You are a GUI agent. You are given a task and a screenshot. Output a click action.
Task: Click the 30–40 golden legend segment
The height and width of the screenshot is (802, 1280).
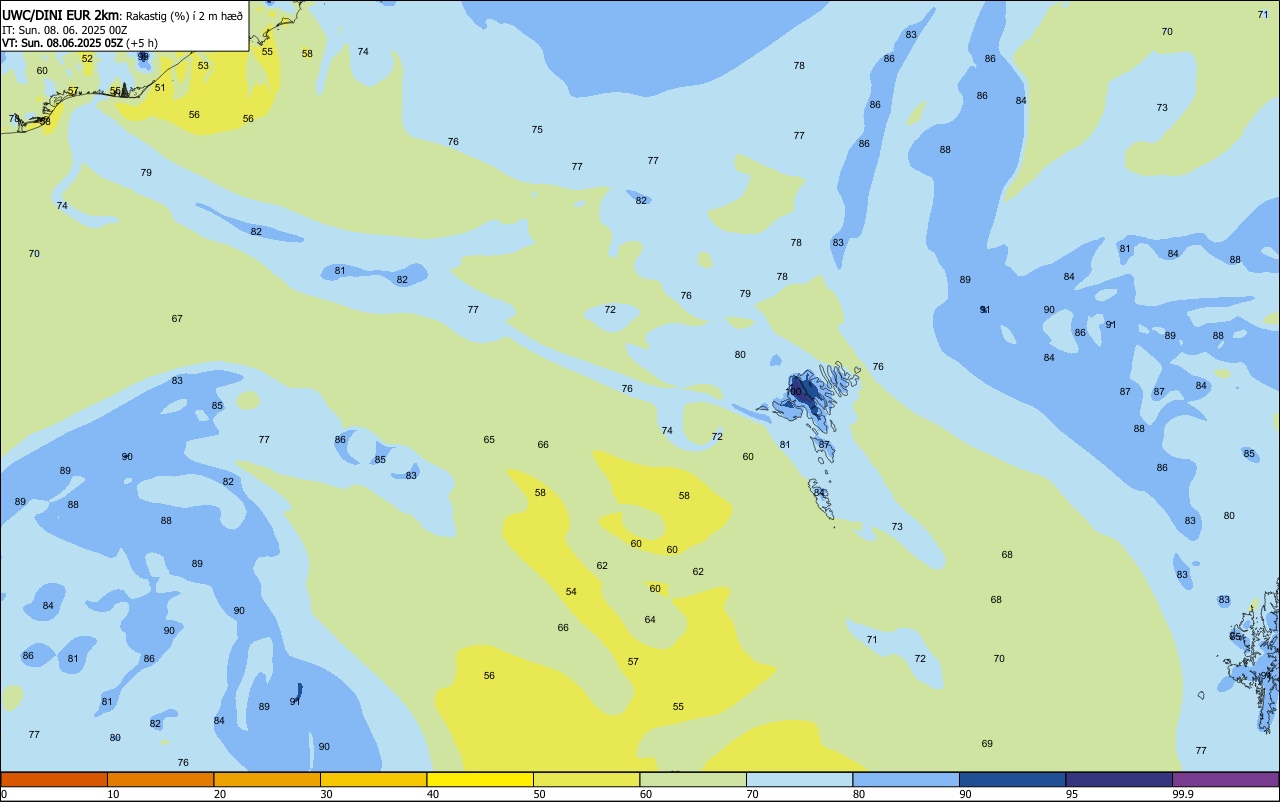[373, 779]
